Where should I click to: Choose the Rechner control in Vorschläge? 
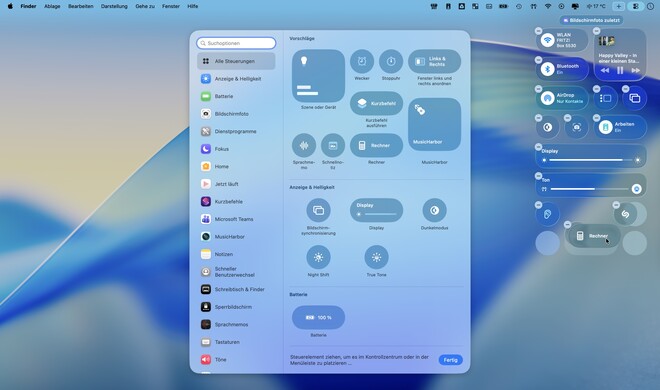click(376, 146)
